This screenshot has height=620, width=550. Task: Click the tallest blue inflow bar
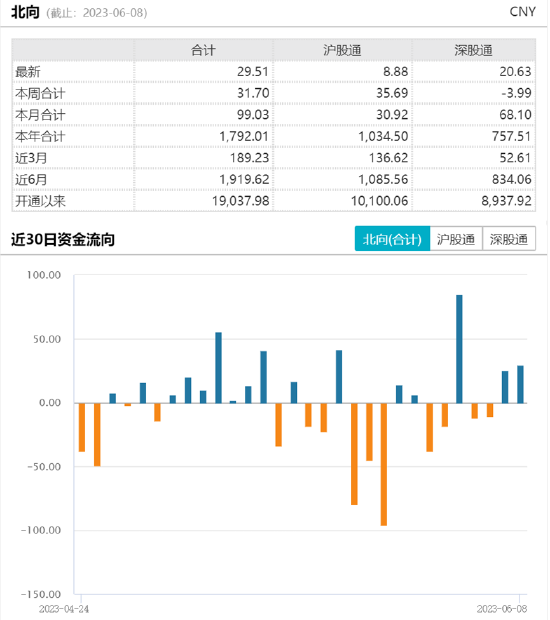point(459,349)
